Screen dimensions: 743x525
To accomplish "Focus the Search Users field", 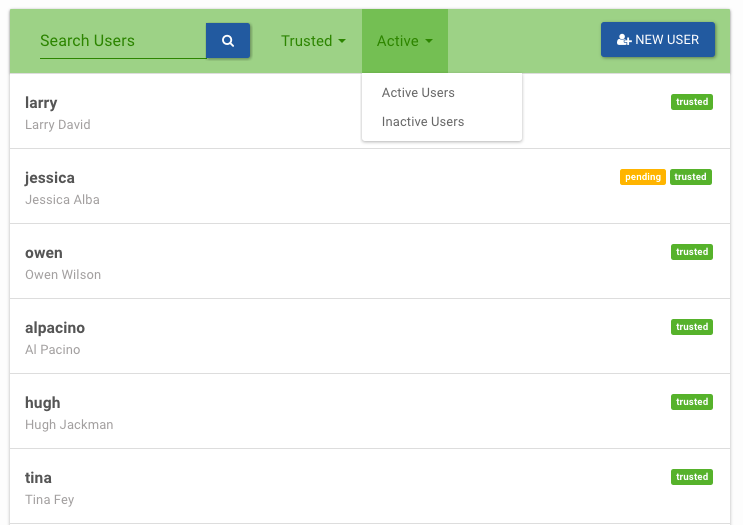I will click(x=123, y=41).
